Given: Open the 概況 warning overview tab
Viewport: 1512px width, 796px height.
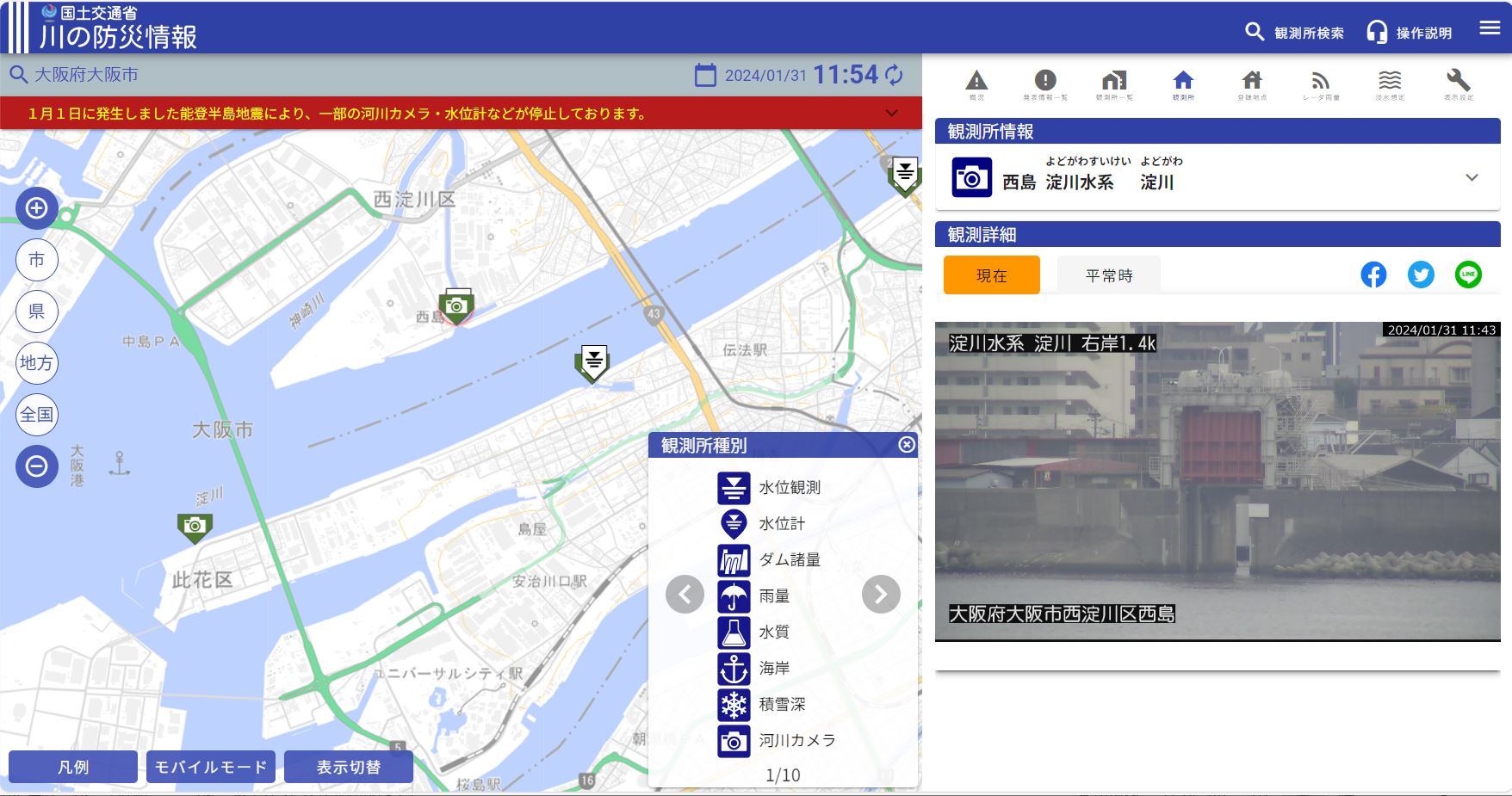Looking at the screenshot, I should [976, 84].
